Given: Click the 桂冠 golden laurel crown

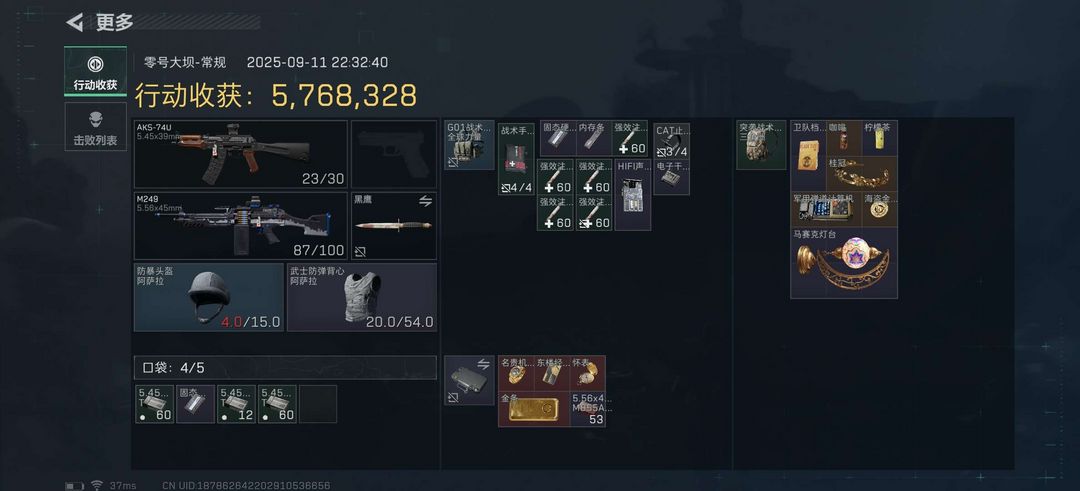Looking at the screenshot, I should pyautogui.click(x=862, y=174).
